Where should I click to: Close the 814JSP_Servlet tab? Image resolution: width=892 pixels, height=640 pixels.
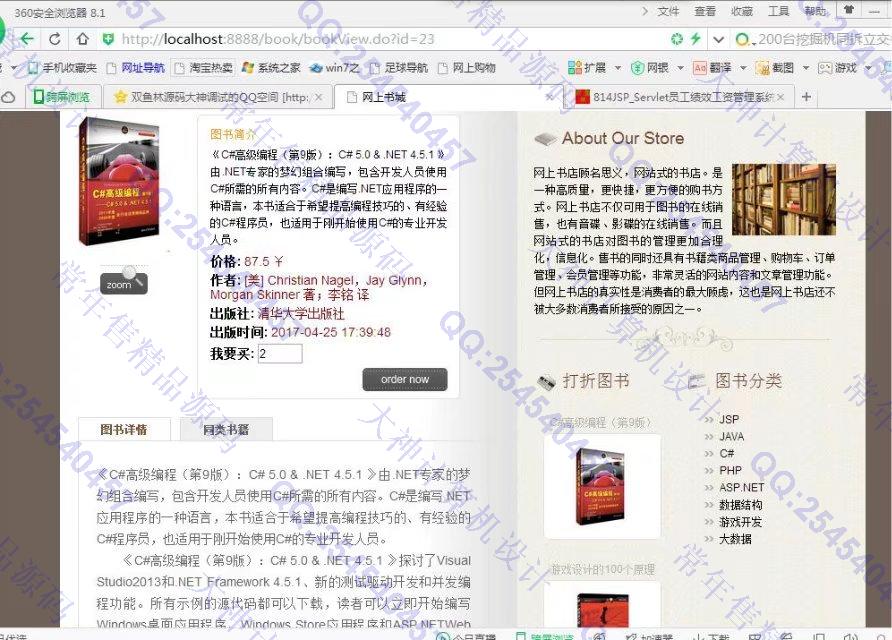(780, 97)
